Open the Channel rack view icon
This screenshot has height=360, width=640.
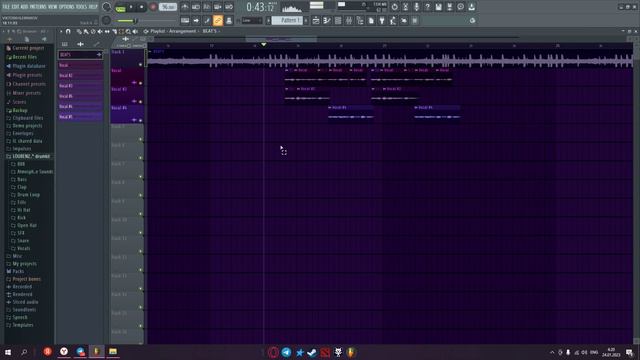(x=338, y=20)
